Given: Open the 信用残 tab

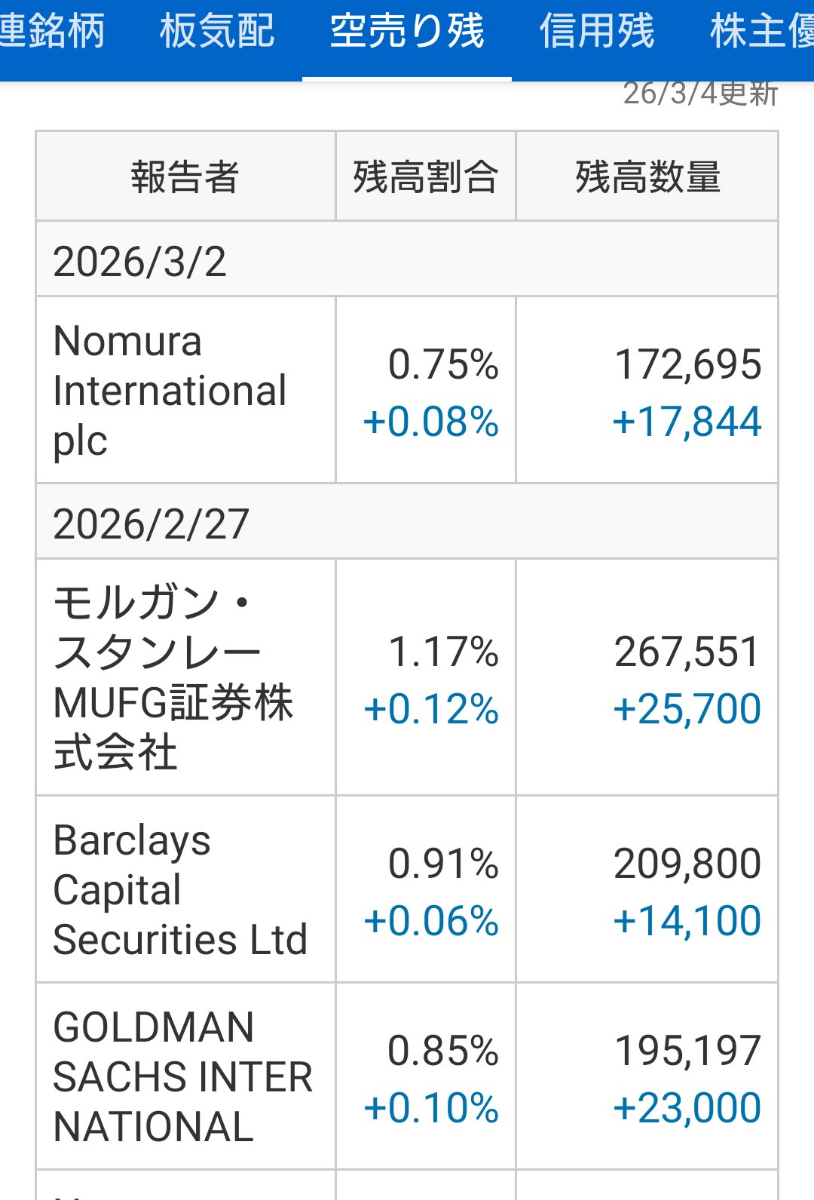Looking at the screenshot, I should click(596, 32).
